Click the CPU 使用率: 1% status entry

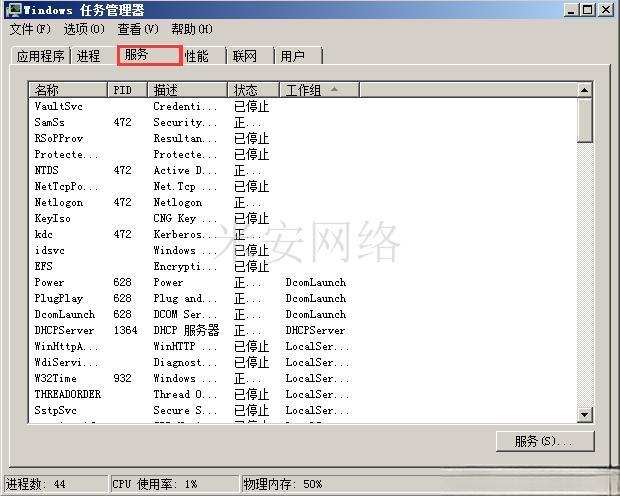tap(175, 484)
